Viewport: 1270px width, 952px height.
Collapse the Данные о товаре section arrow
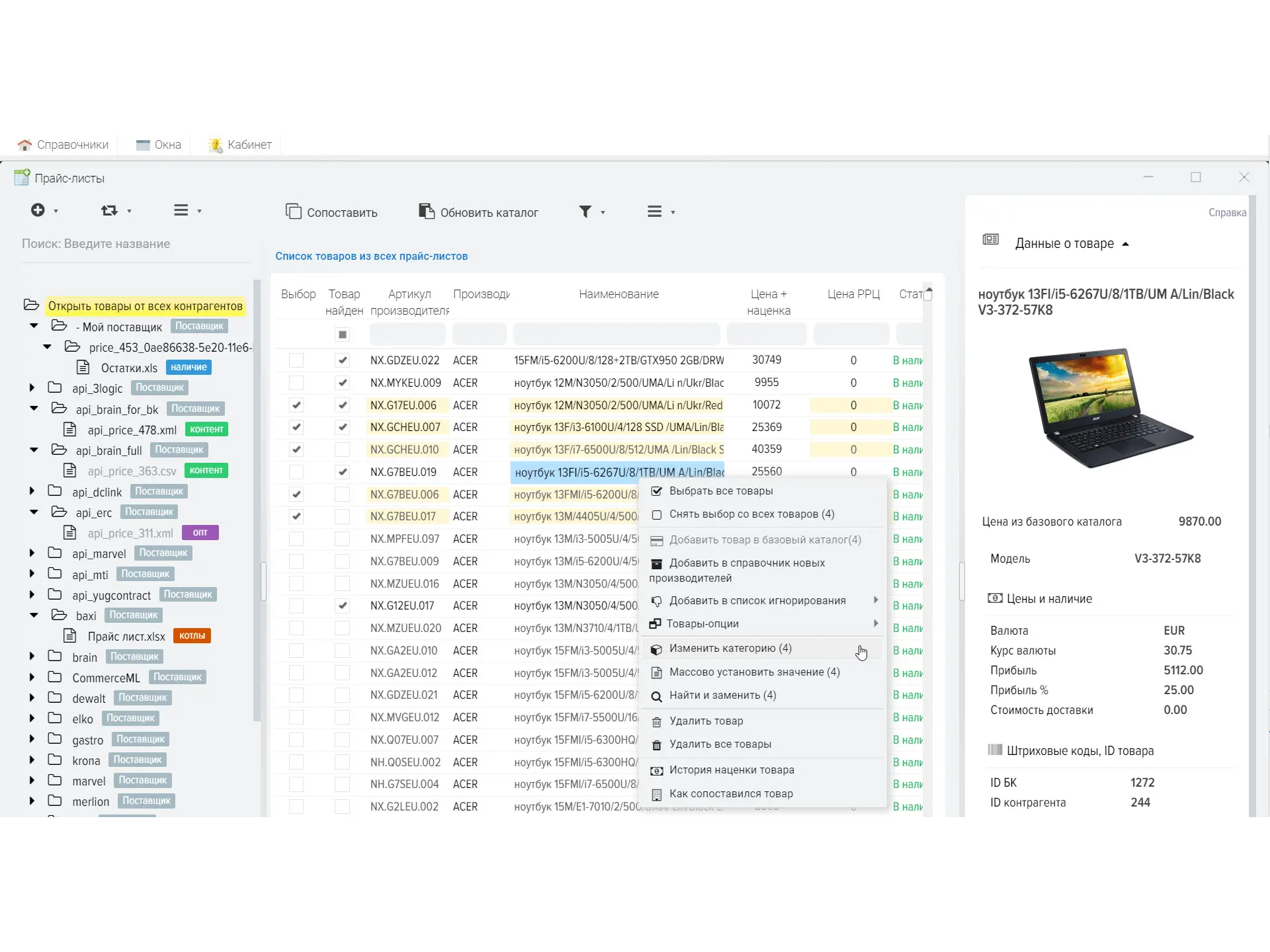[1125, 244]
